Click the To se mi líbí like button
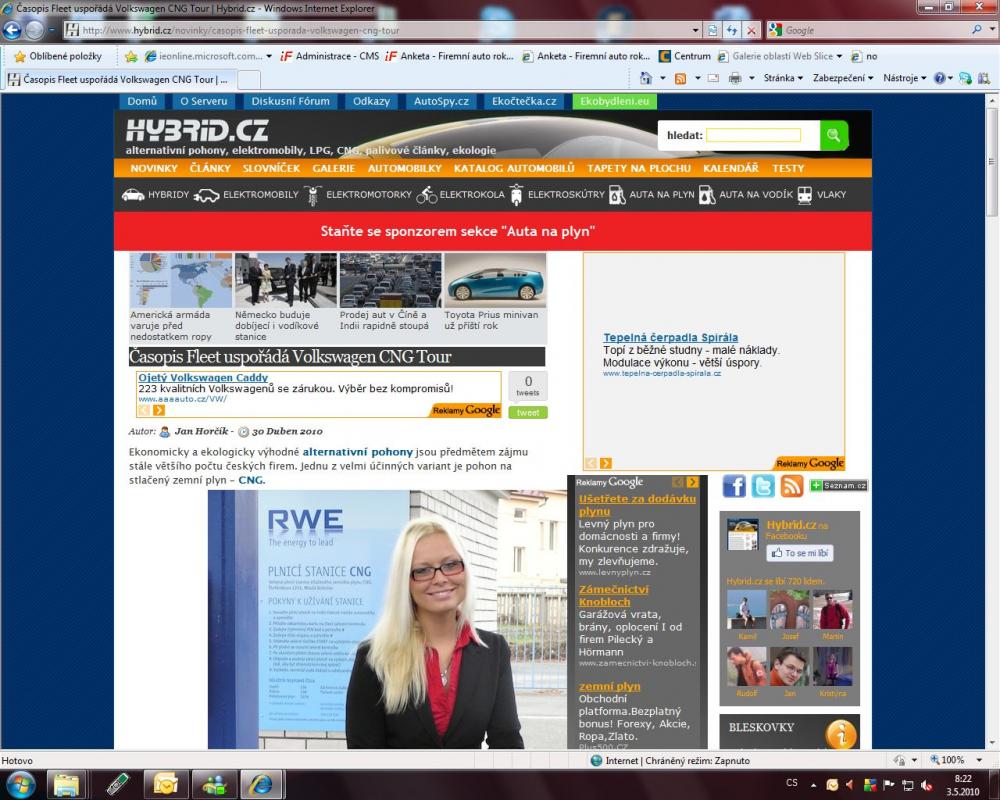Image resolution: width=1000 pixels, height=800 pixels. [800, 553]
